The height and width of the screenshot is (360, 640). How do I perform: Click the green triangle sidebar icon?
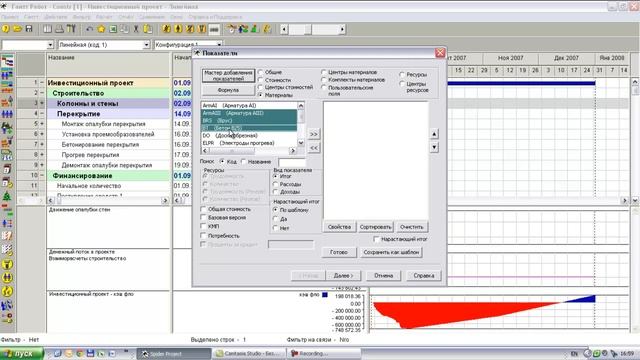point(7,196)
